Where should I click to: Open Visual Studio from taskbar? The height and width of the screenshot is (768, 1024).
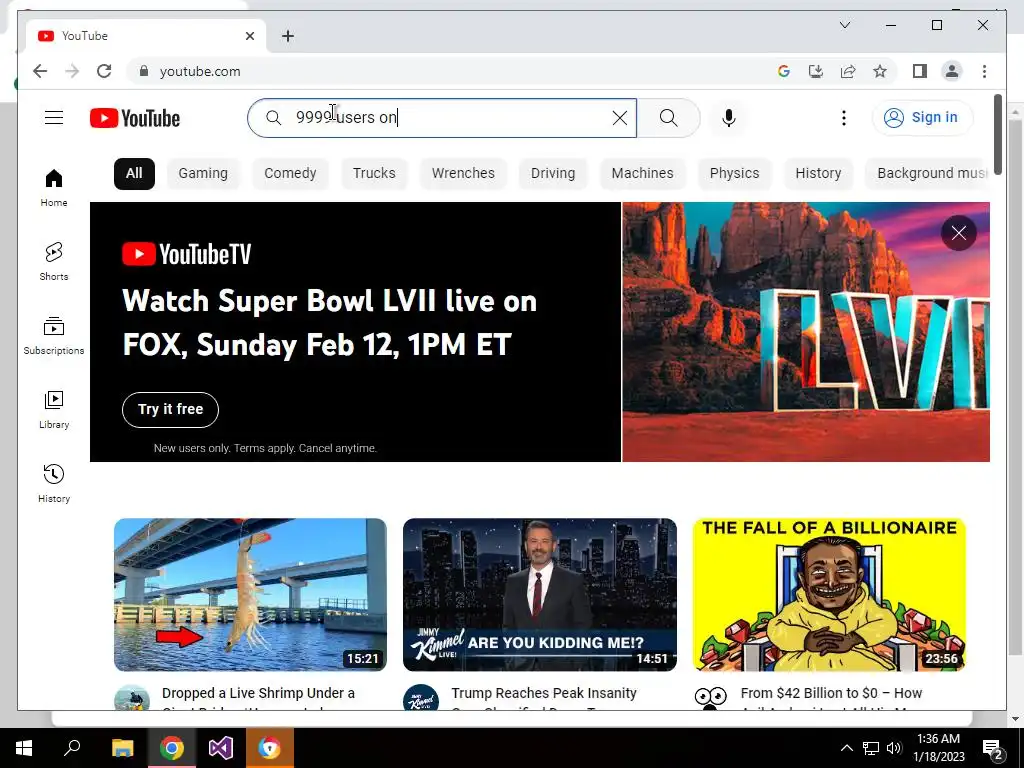coord(221,748)
